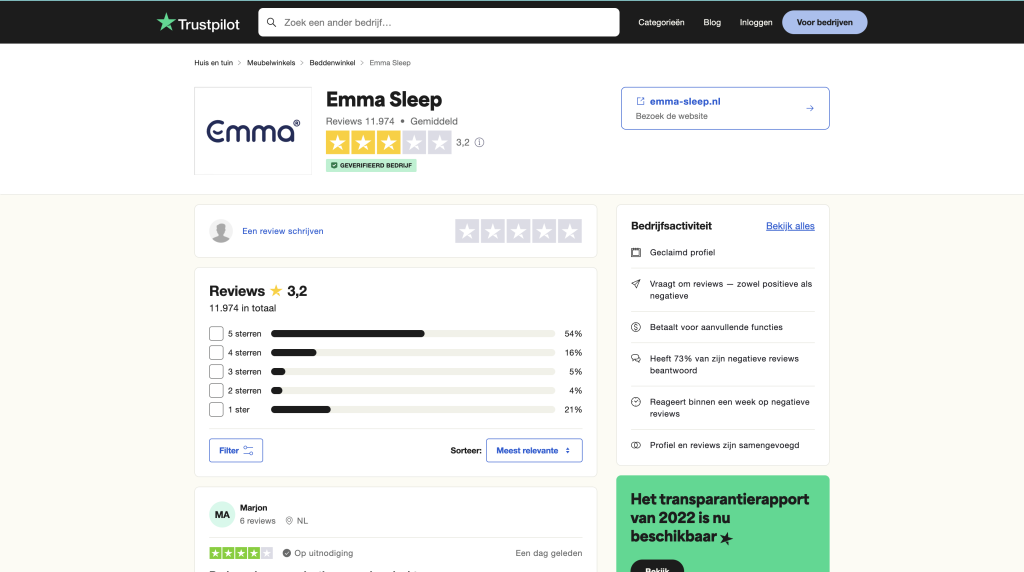Viewport: 1024px width, 572px height.
Task: Click the dollar icon for Betaalt voor aanvullende functies
Action: [x=636, y=327]
